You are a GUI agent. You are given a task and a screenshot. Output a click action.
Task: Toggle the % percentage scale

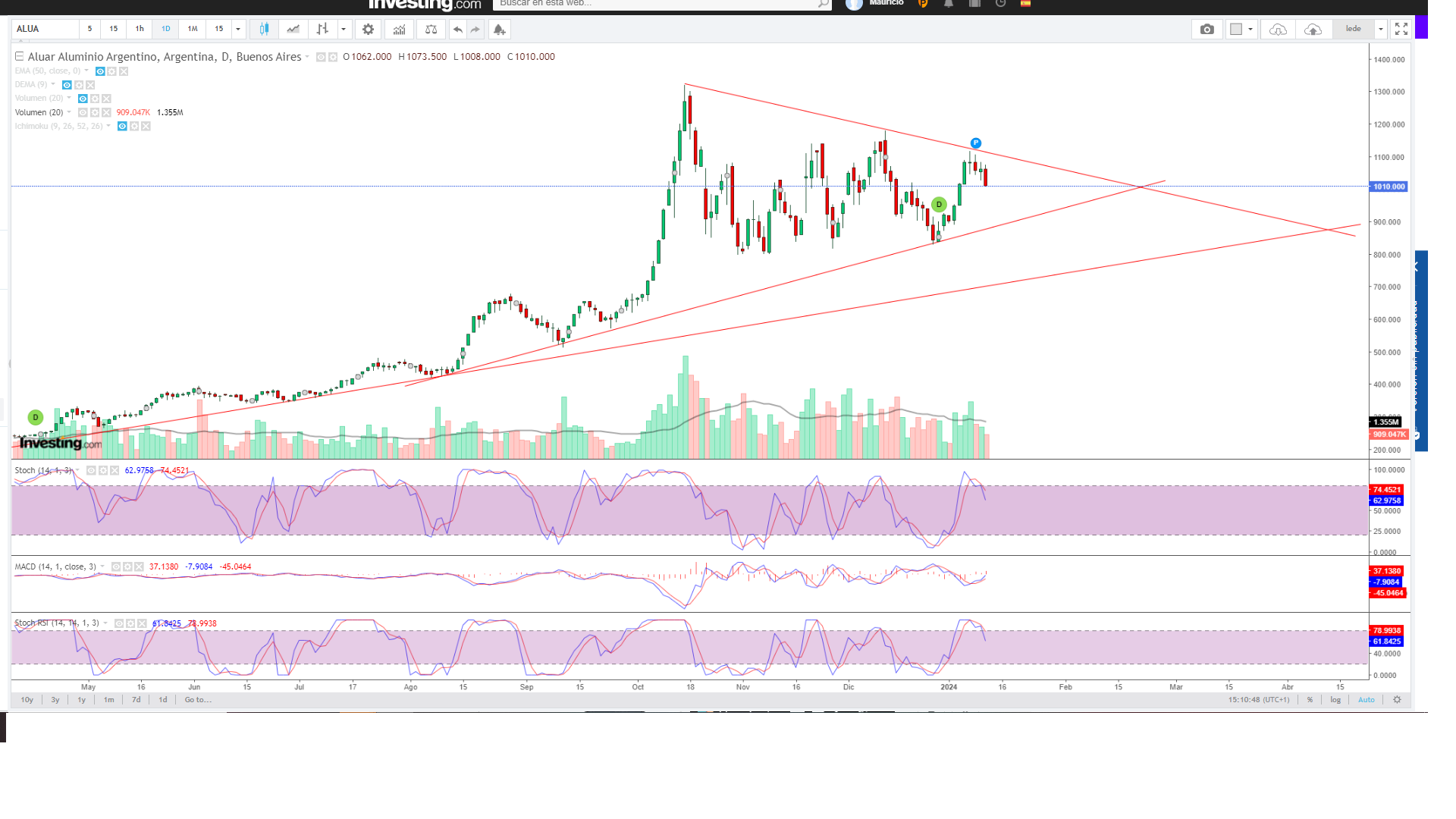pos(1310,700)
